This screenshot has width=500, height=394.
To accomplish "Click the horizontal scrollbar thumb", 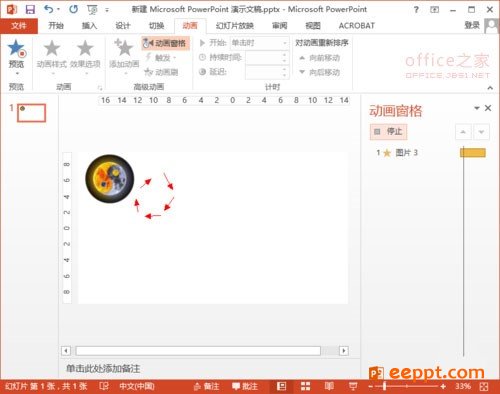I will pos(198,351).
